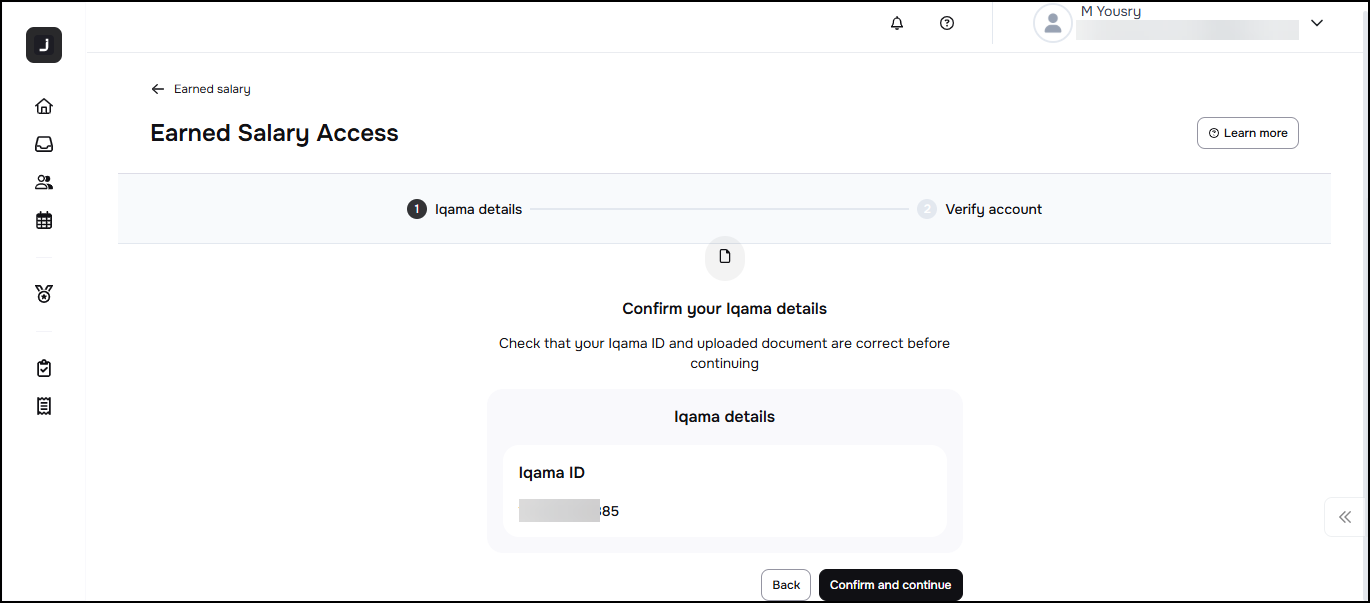Go to Home from the sidebar
Image resolution: width=1370 pixels, height=603 pixels.
point(44,106)
